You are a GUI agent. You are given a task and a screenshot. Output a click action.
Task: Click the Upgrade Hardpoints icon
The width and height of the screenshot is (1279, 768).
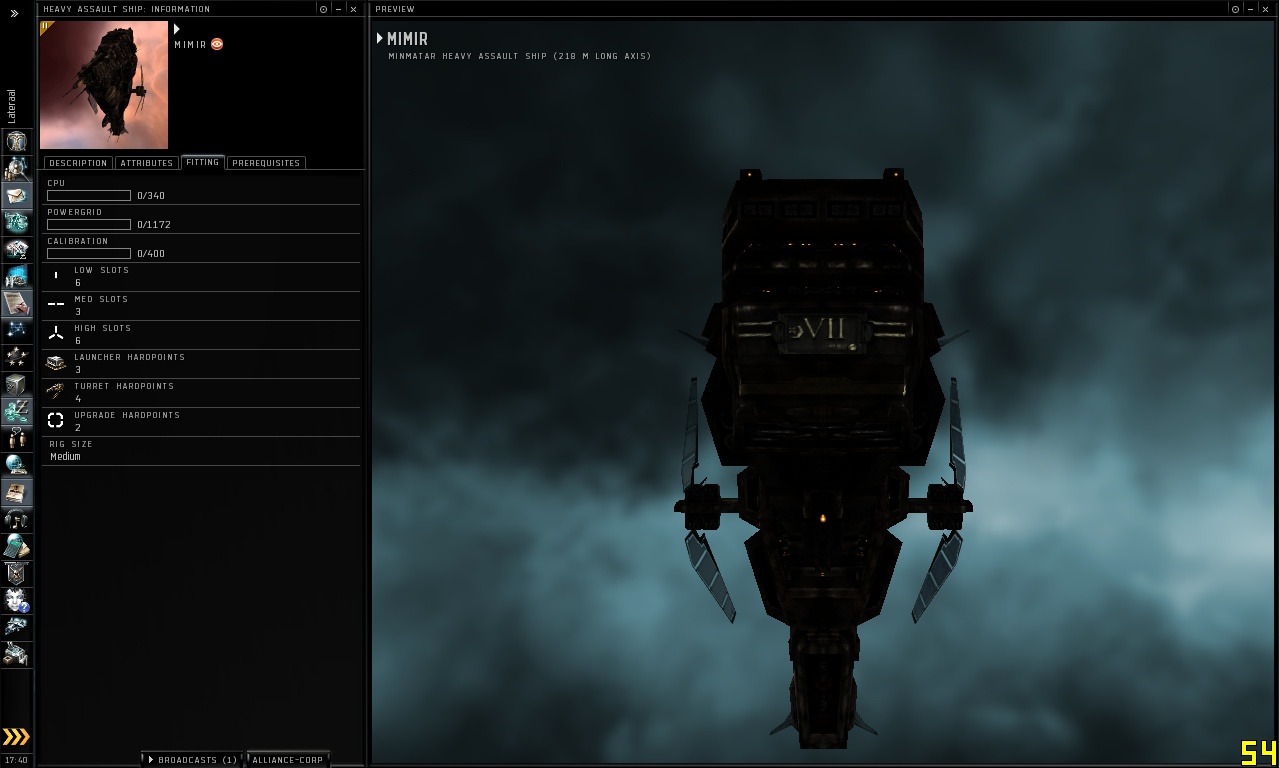(x=56, y=421)
